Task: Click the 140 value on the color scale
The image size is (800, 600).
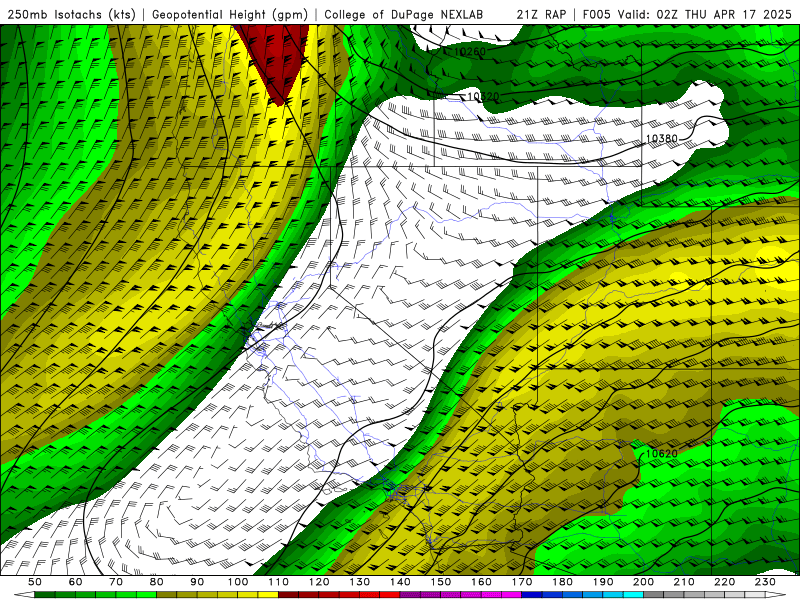Action: (x=400, y=582)
